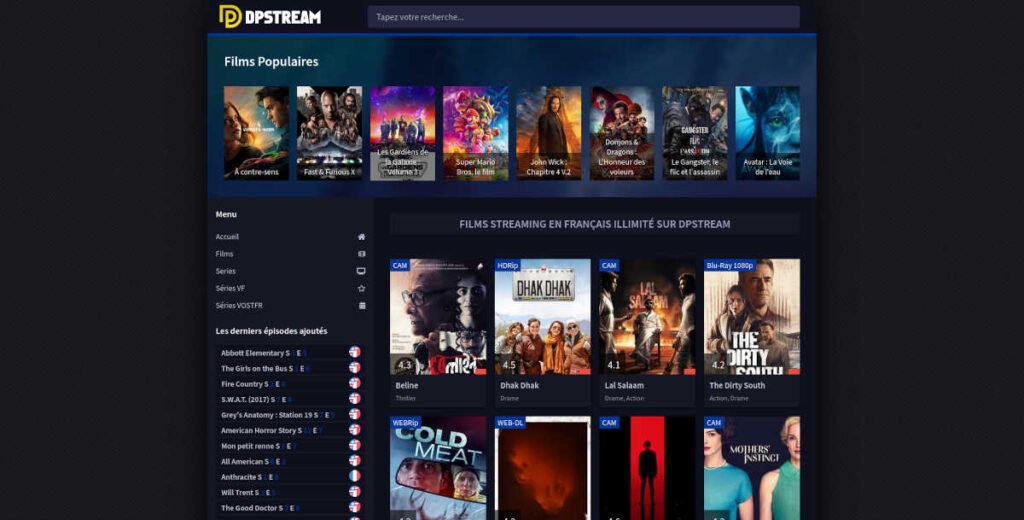
Task: Click the TV screen icon beside Series
Action: [x=361, y=270]
